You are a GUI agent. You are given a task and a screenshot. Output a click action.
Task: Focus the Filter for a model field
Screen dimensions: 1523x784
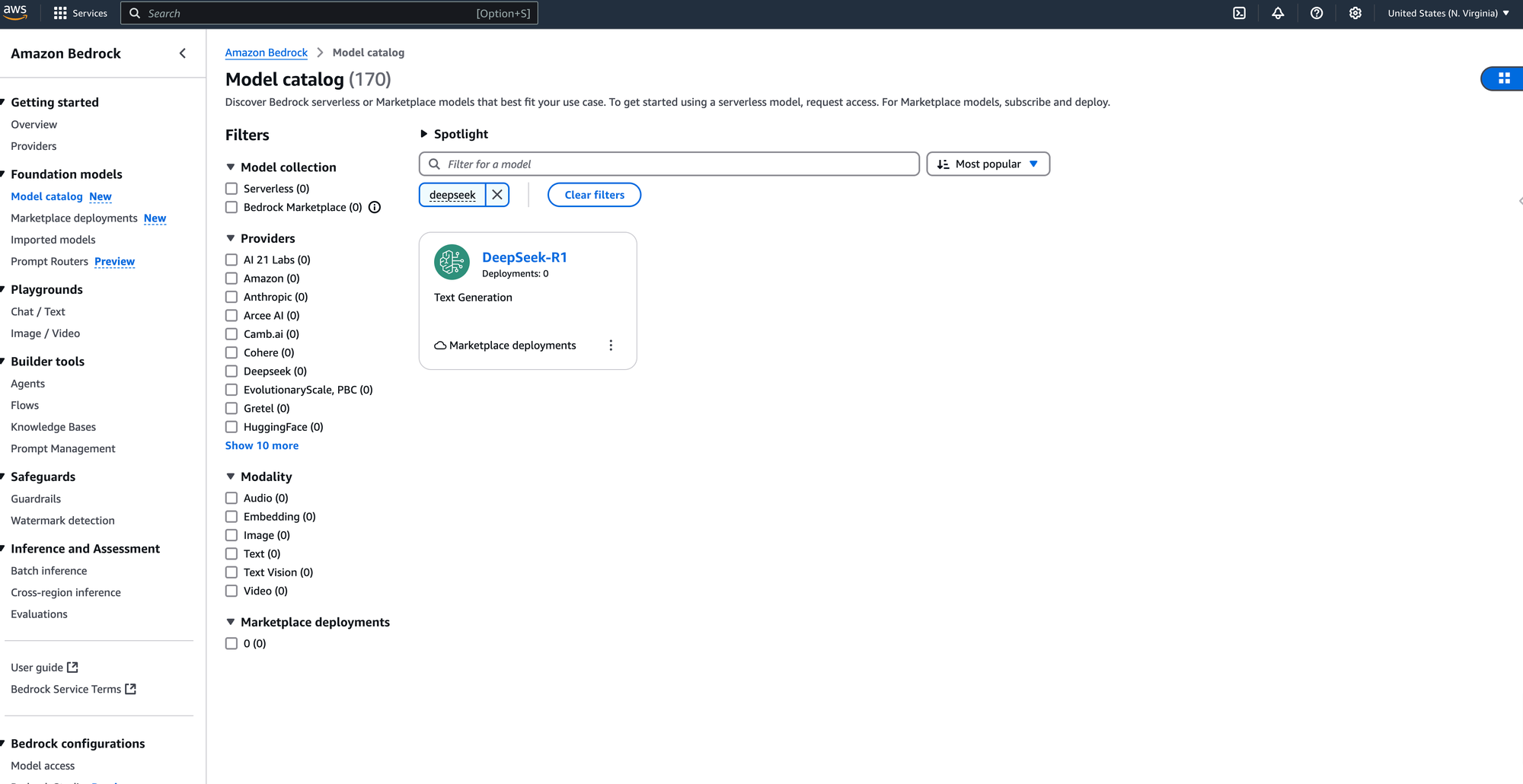[669, 164]
